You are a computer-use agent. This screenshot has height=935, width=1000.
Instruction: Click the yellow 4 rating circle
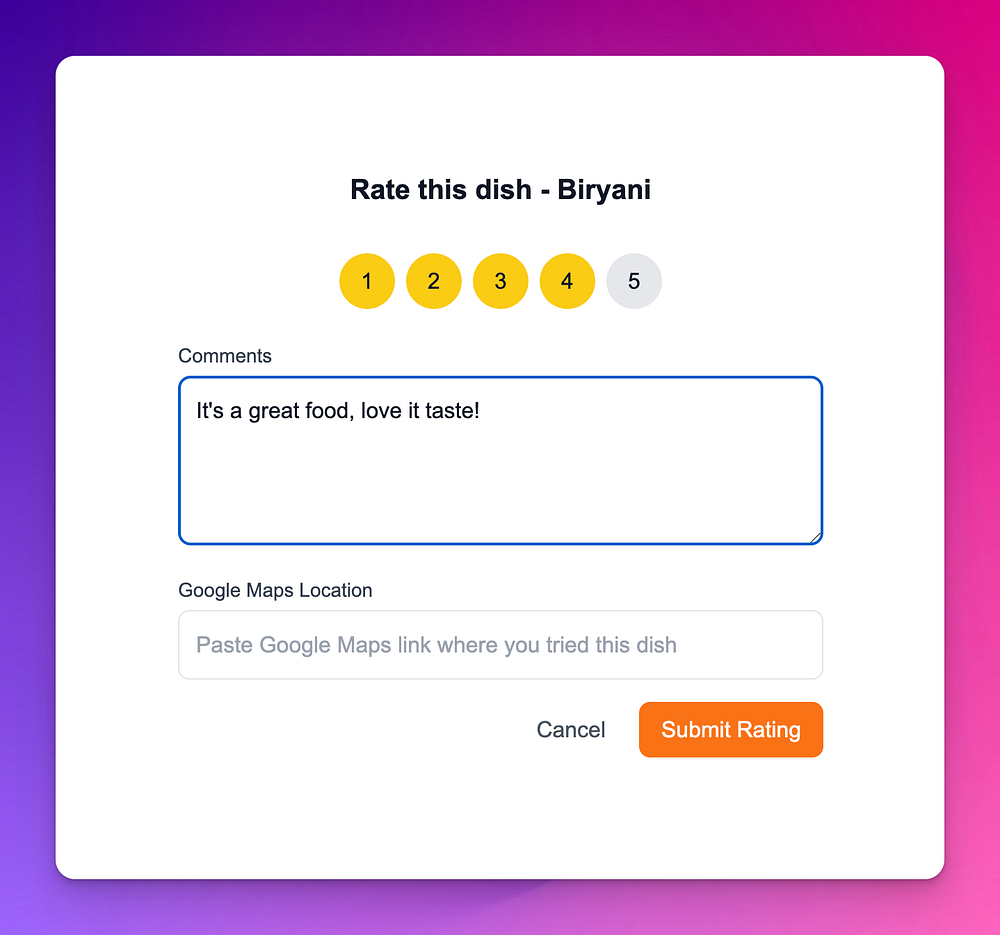click(x=567, y=281)
